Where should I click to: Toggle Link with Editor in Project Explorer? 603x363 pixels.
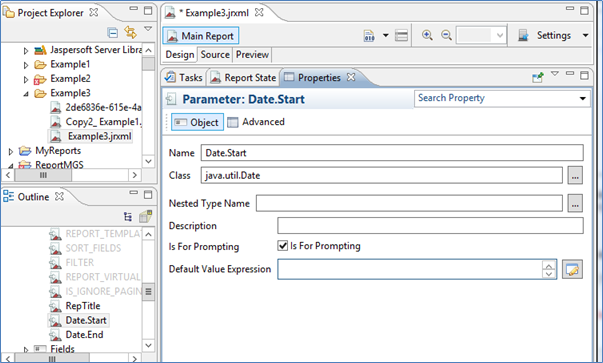(x=130, y=33)
